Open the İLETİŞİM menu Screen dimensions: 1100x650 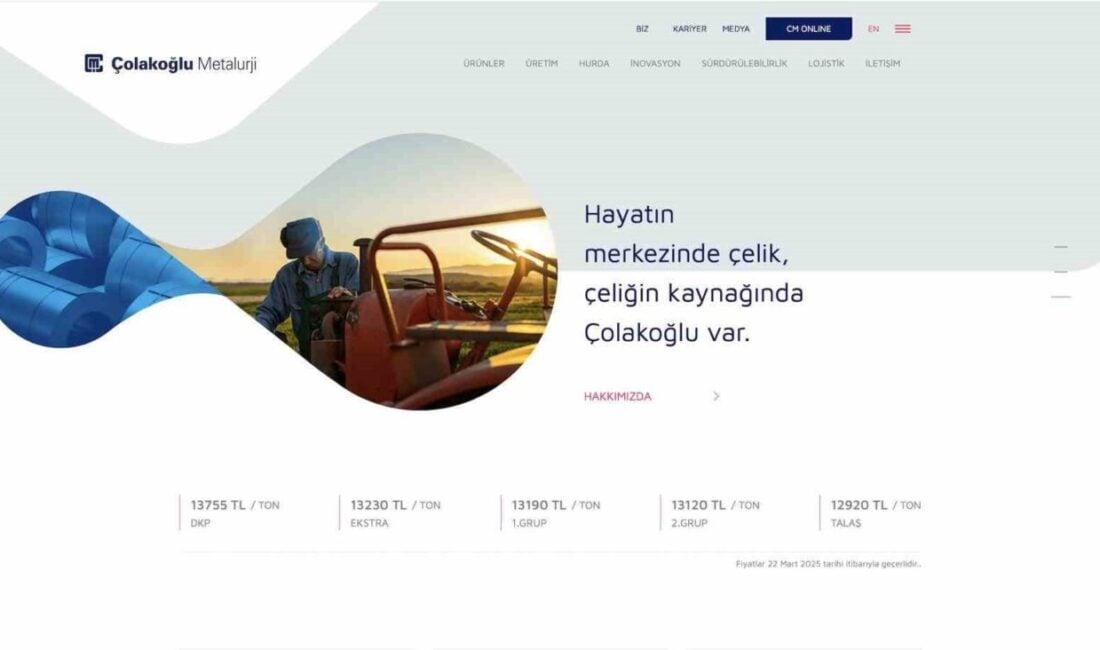tap(882, 63)
